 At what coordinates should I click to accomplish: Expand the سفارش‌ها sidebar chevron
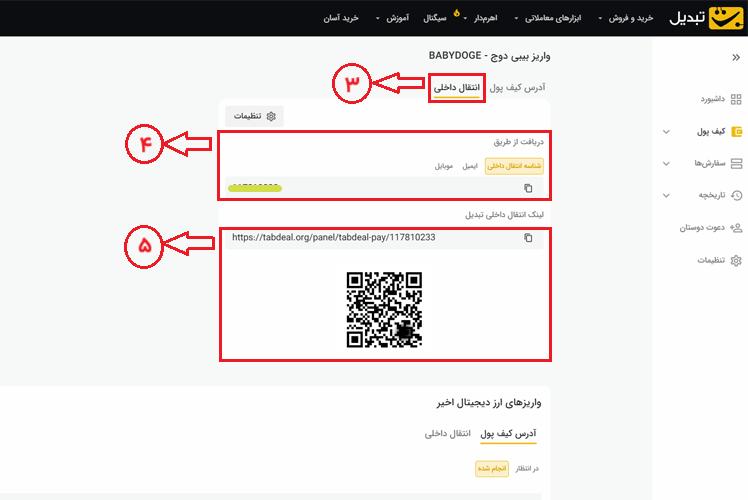coord(666,163)
